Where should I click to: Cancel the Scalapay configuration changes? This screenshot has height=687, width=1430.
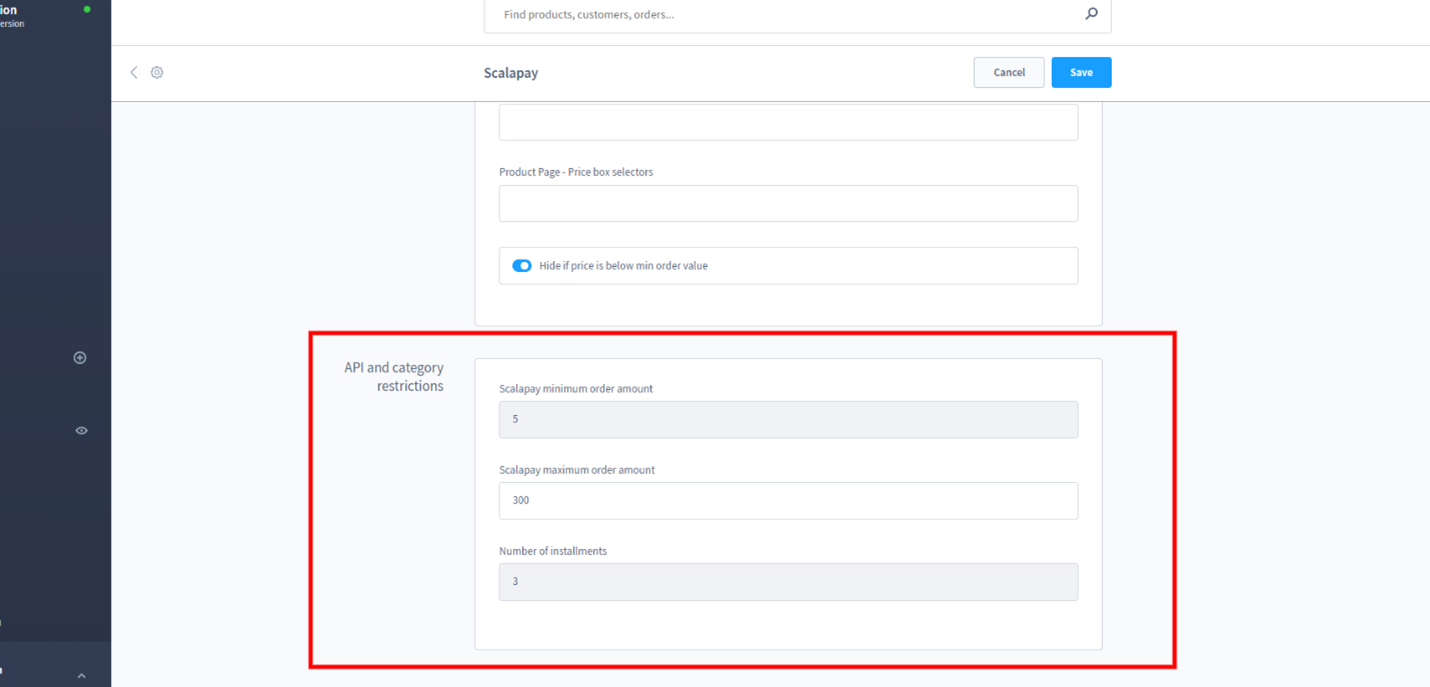1009,72
